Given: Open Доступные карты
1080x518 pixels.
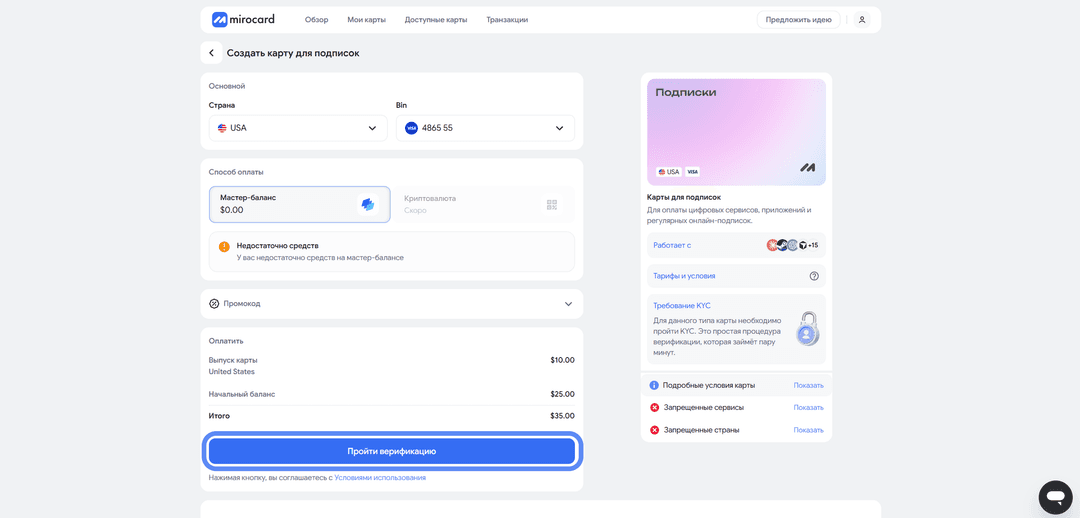Looking at the screenshot, I should pos(436,20).
